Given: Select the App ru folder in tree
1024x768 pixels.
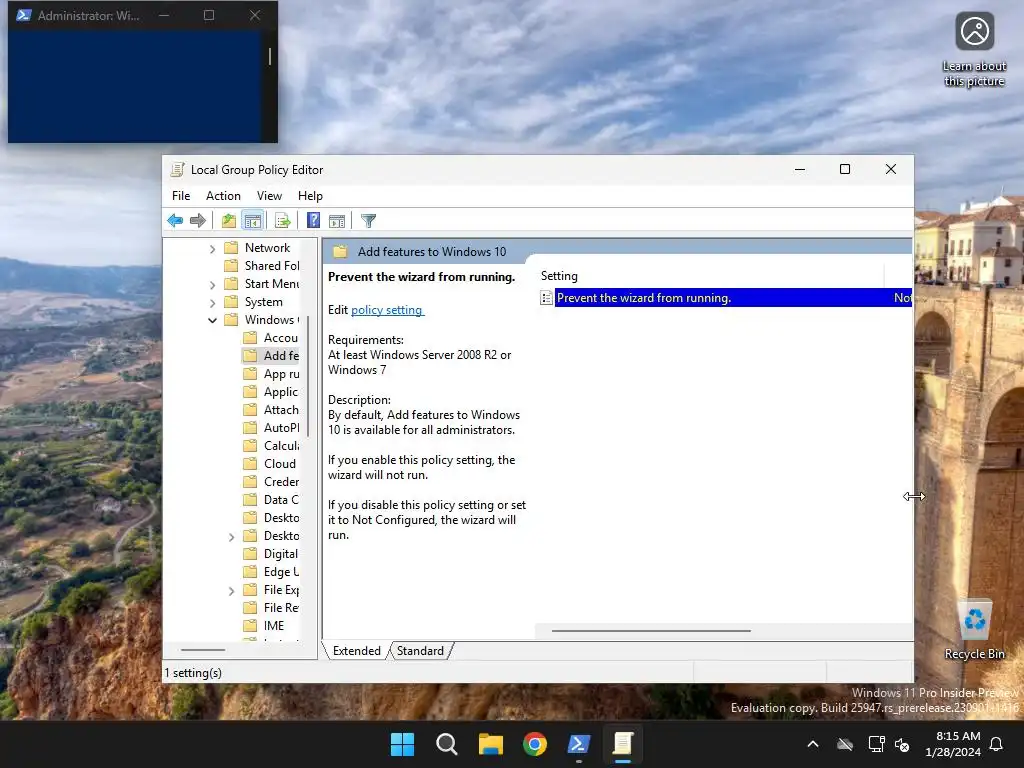Looking at the screenshot, I should (x=281, y=374).
